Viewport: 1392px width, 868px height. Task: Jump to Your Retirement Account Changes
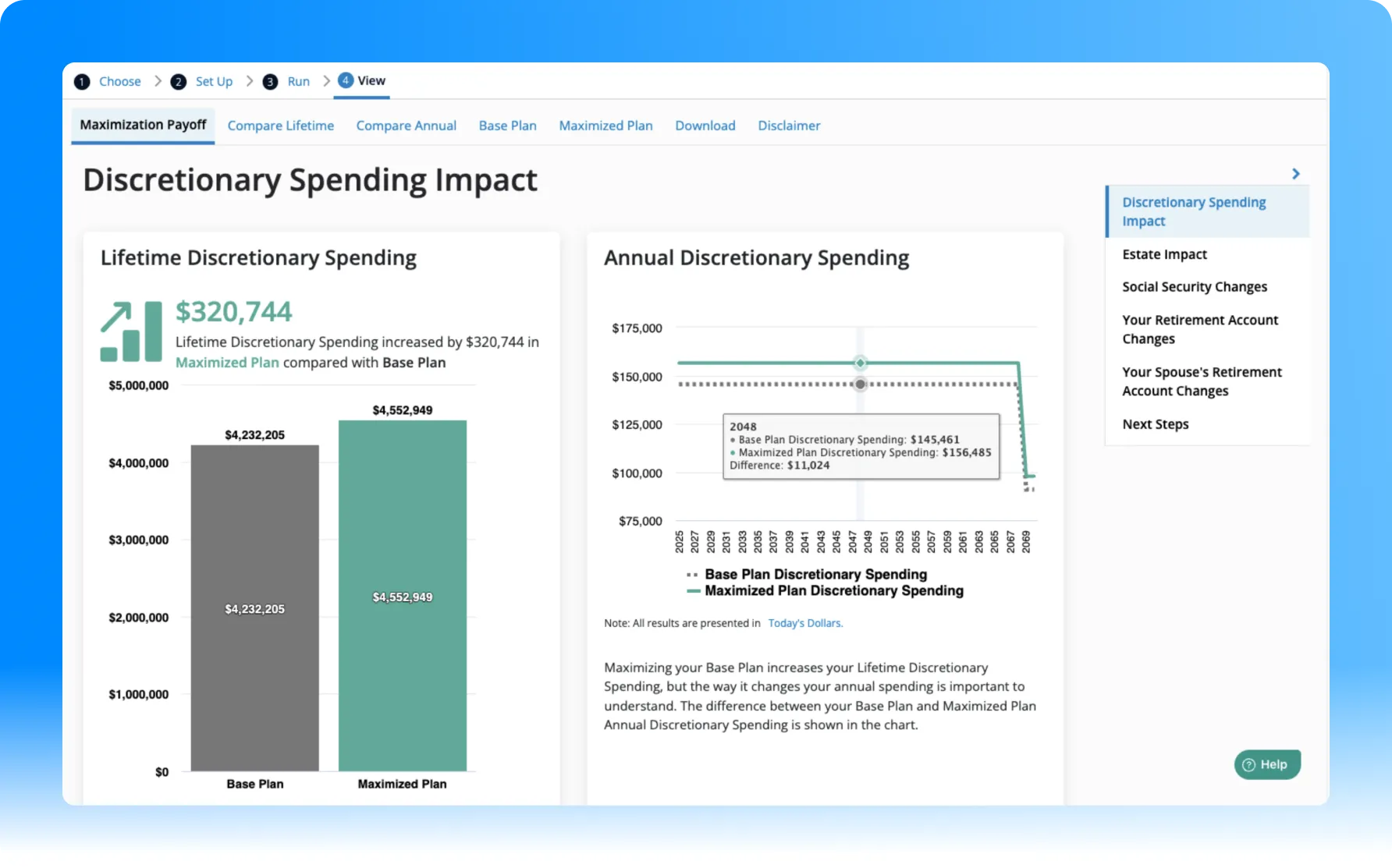click(1200, 329)
